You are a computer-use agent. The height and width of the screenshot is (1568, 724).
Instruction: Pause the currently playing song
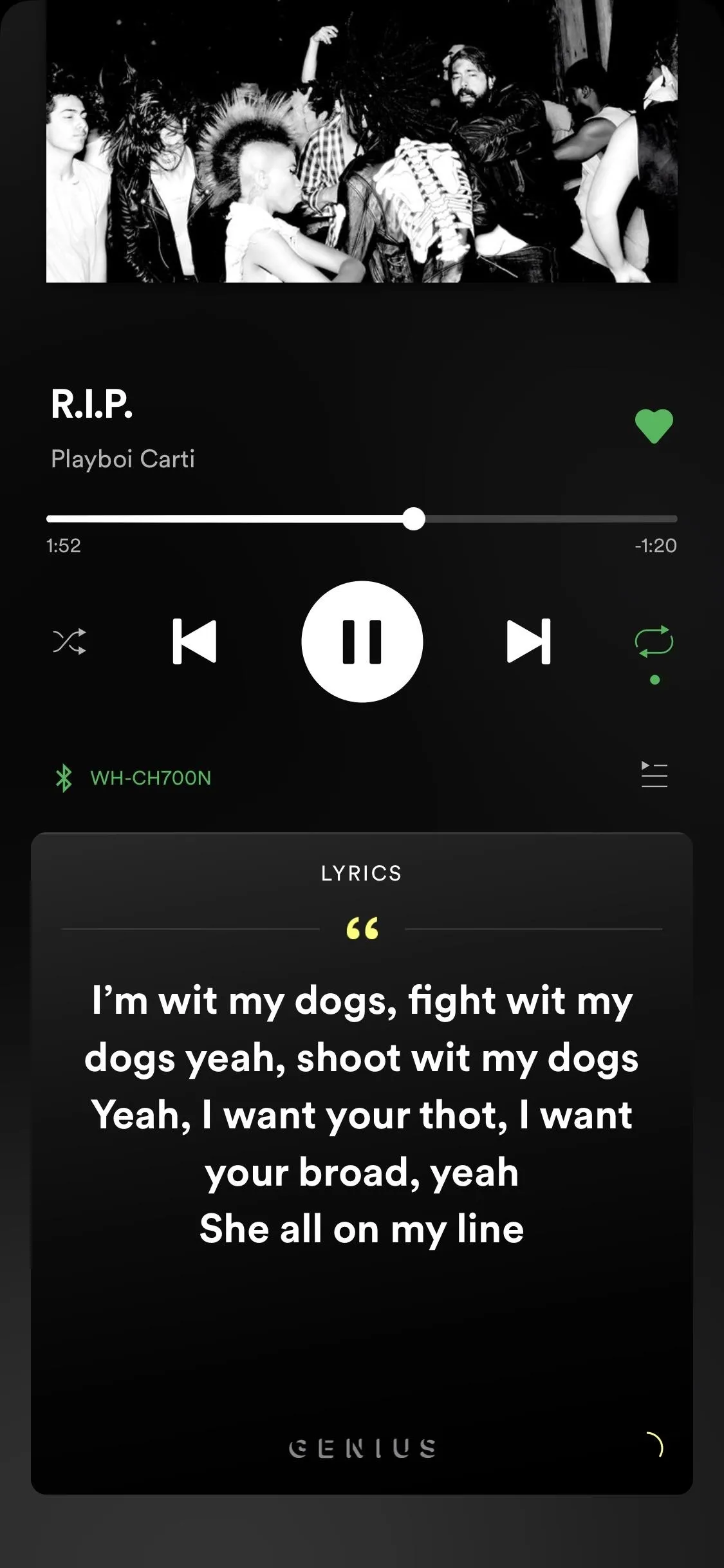pos(362,642)
